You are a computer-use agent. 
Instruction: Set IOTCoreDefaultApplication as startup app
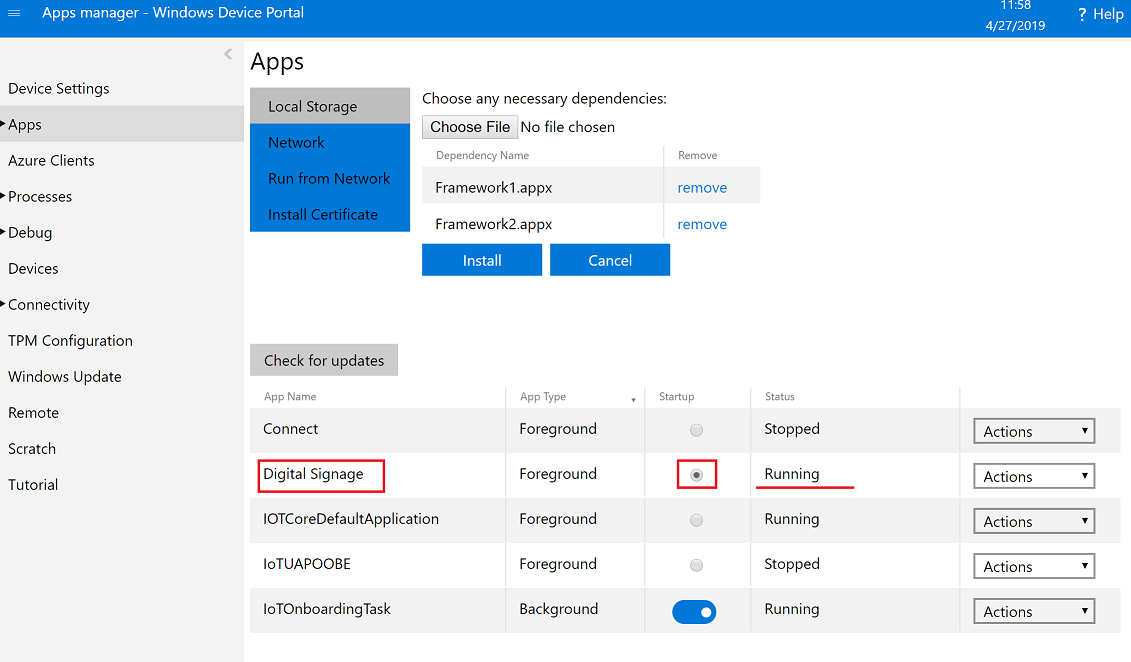pyautogui.click(x=696, y=520)
